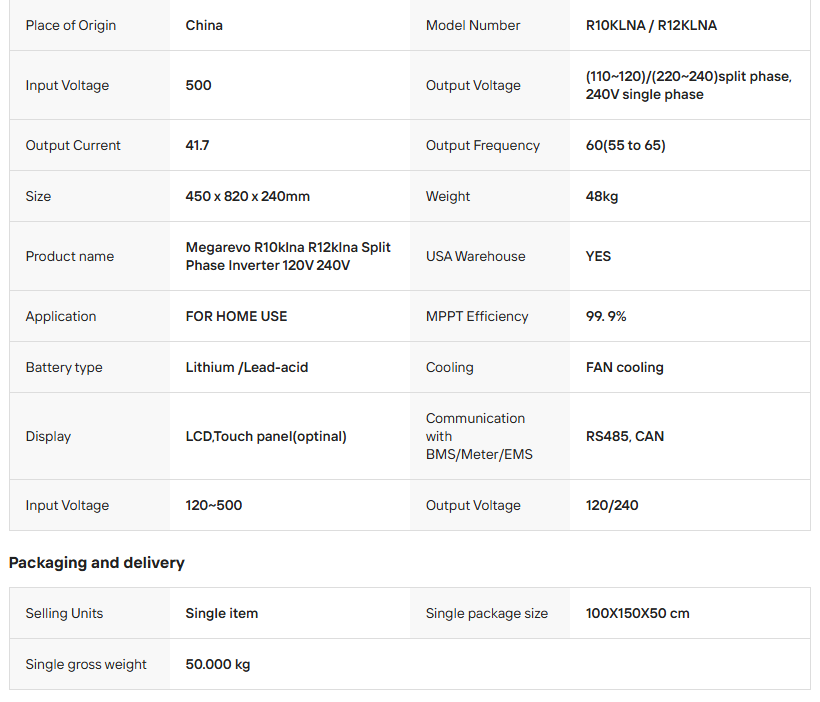The width and height of the screenshot is (820, 702).
Task: Click the 'Packaging and delivery' heading
Action: coord(97,562)
